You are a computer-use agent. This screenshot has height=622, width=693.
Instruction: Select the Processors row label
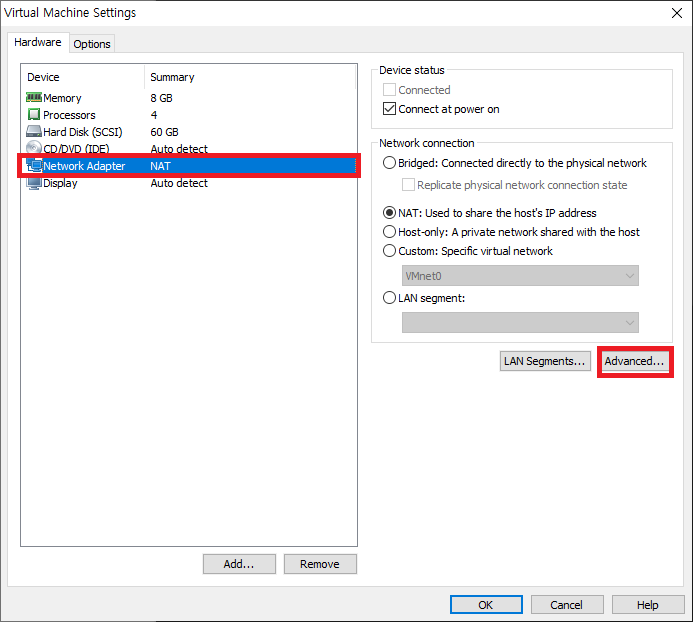tap(69, 115)
